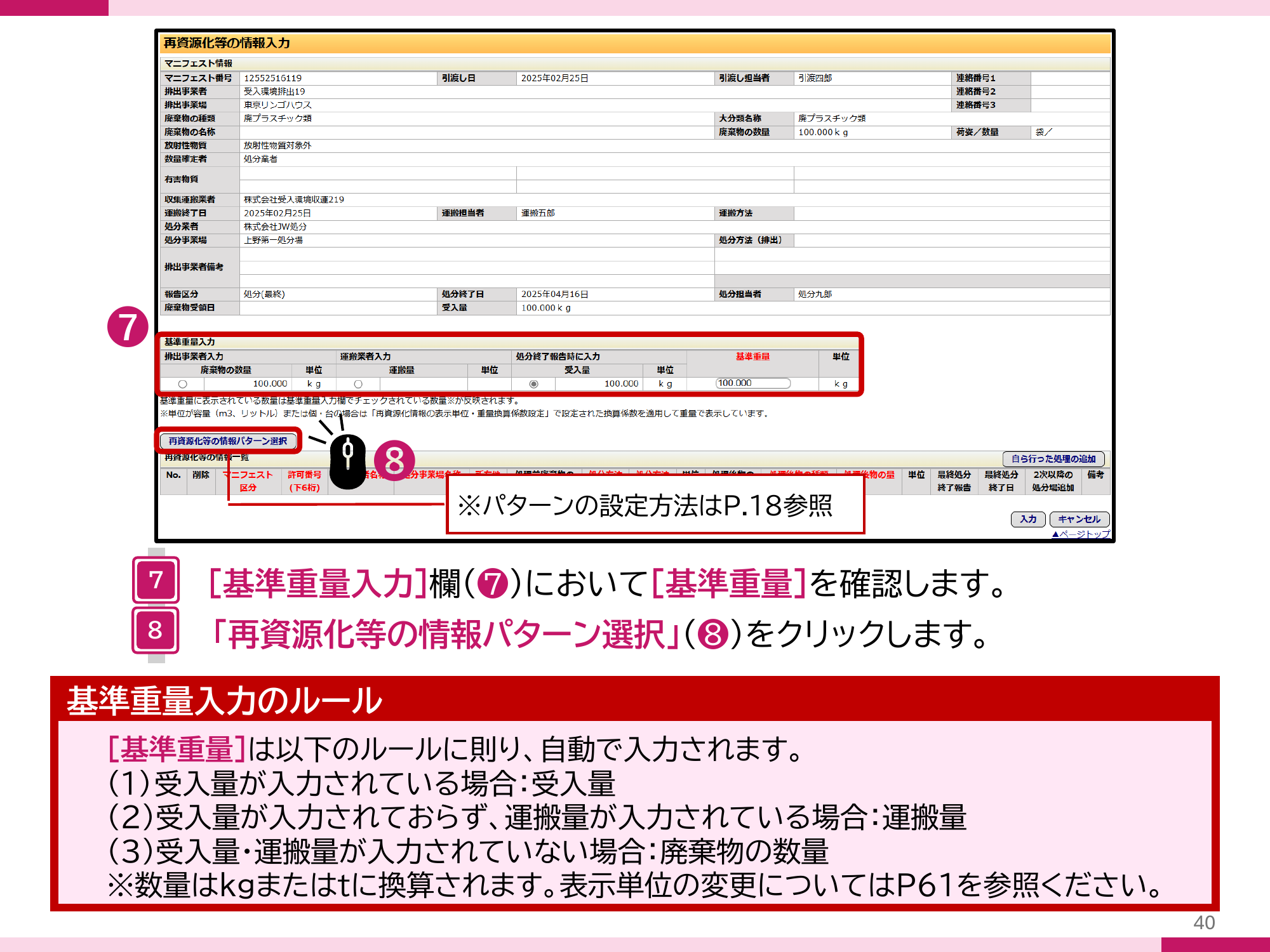Click the マニフェスト区分 column header

tap(248, 481)
